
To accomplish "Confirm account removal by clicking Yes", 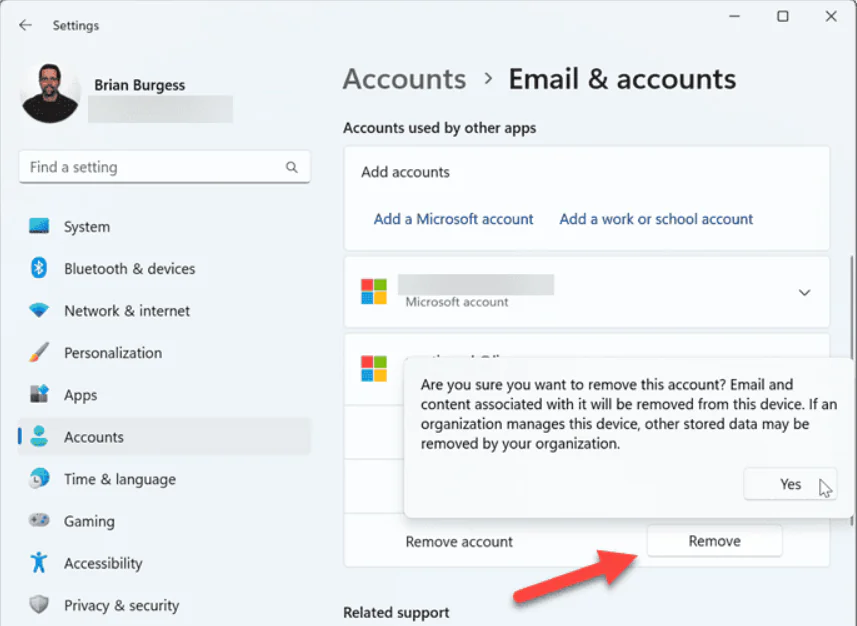I will [x=790, y=484].
